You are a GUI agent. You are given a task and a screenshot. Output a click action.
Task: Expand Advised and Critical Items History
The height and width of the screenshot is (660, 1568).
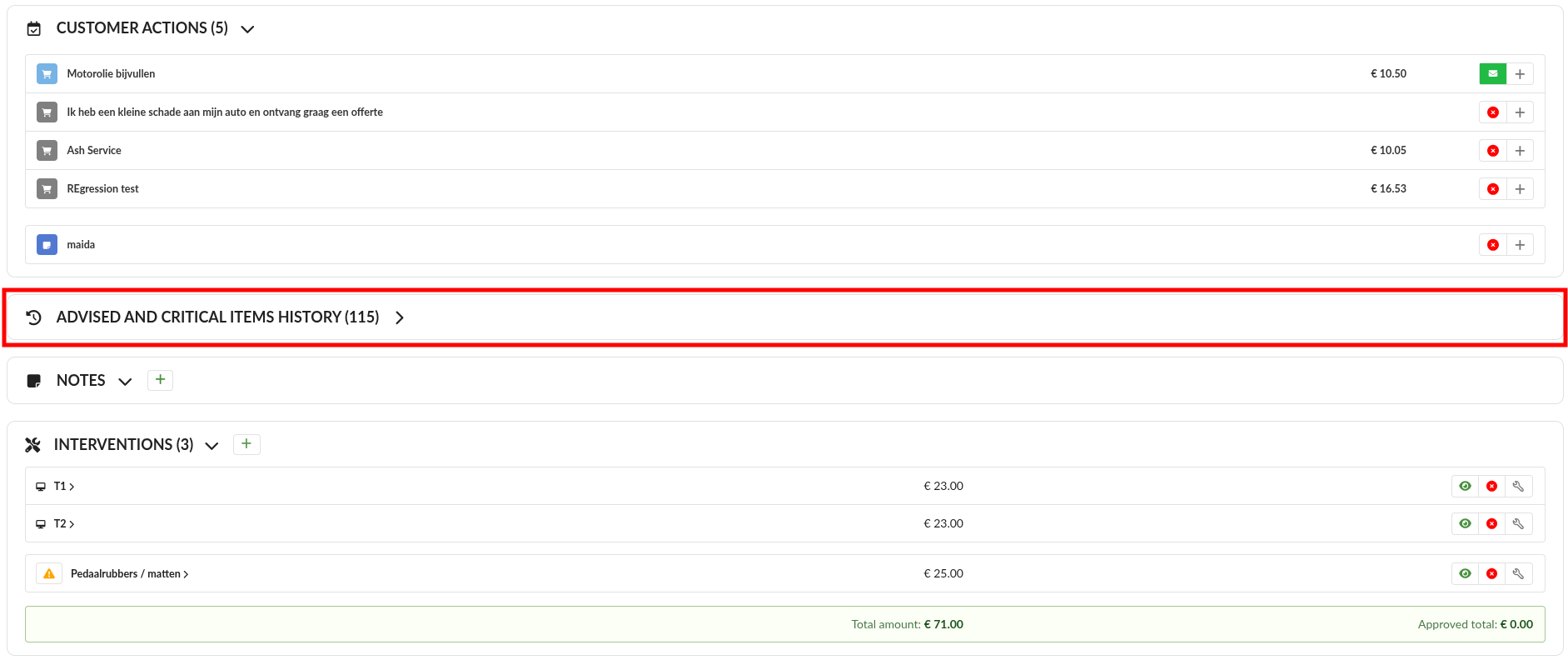pos(400,317)
